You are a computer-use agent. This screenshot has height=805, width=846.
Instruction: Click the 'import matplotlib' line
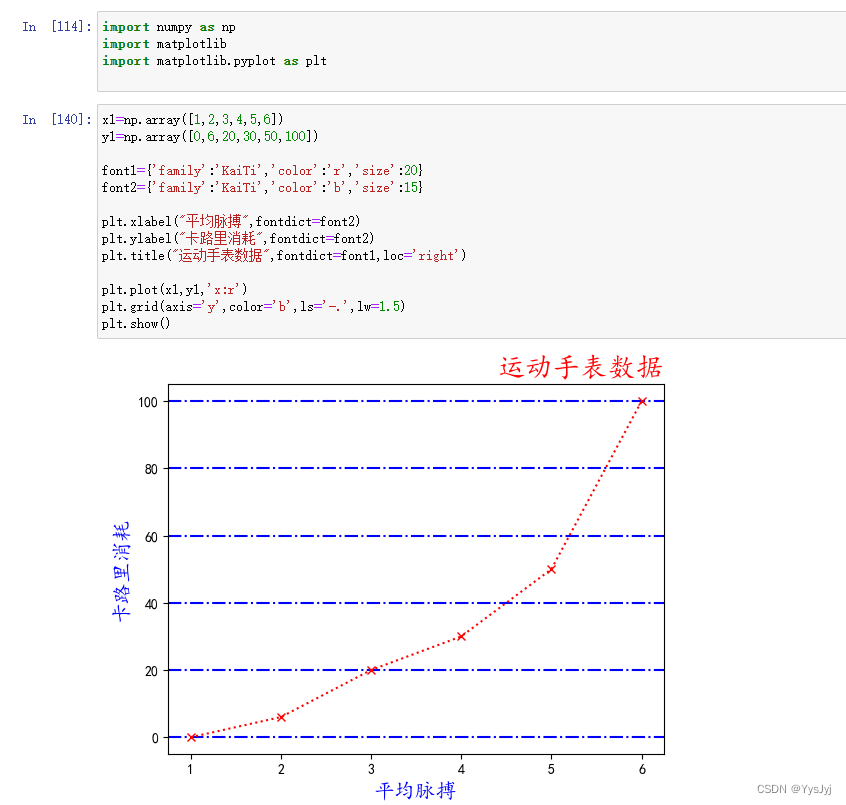pyautogui.click(x=165, y=44)
